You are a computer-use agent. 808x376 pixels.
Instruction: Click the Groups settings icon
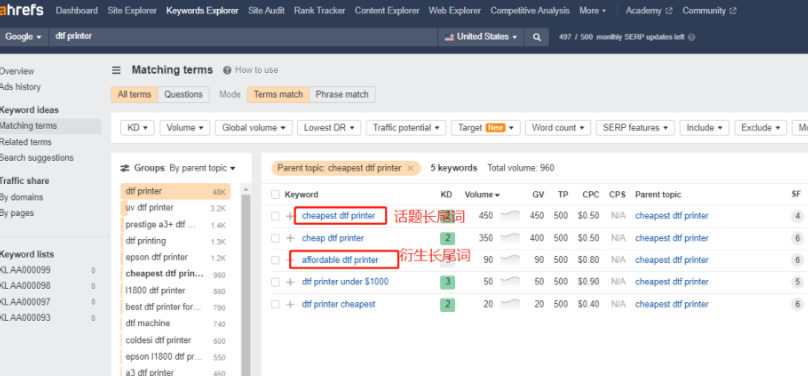tap(125, 168)
